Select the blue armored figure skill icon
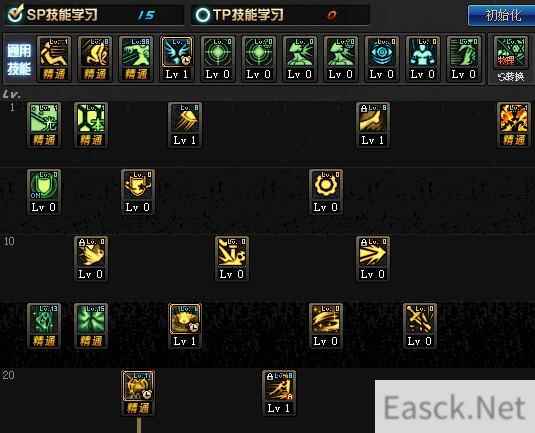Viewport: 535px width, 433px height. [423, 59]
